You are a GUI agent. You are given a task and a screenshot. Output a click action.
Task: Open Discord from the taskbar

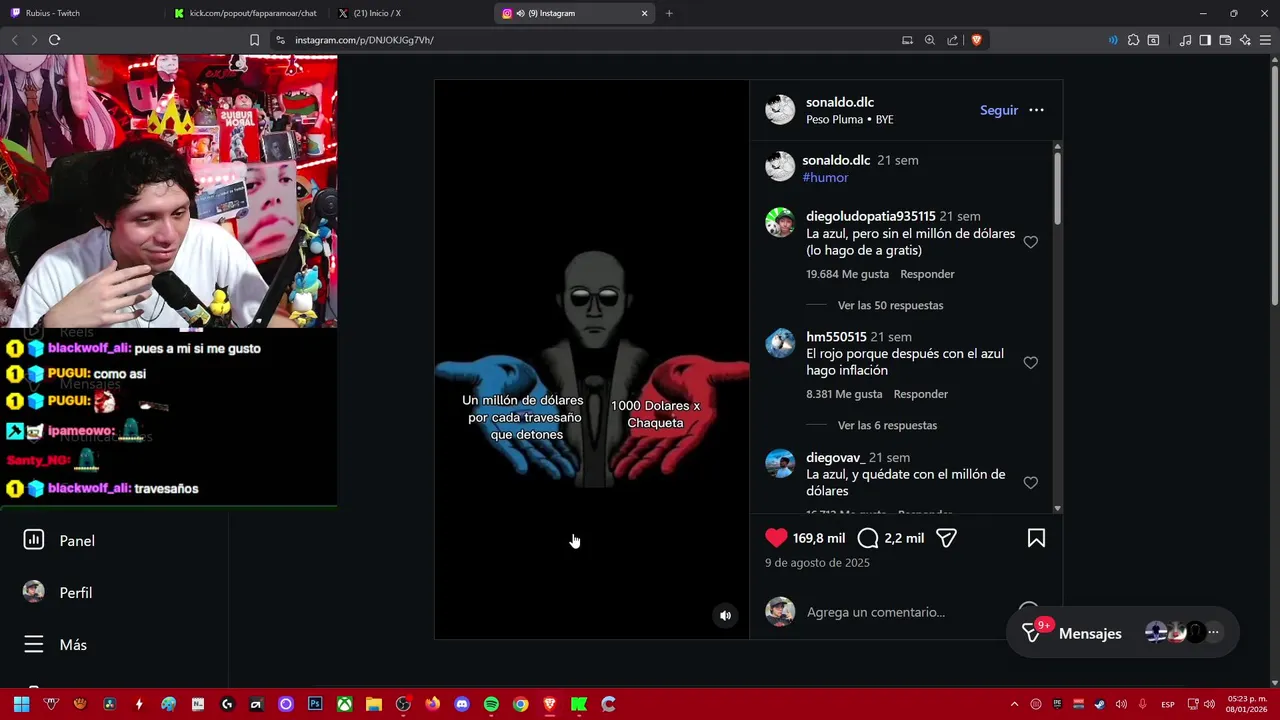[x=462, y=704]
